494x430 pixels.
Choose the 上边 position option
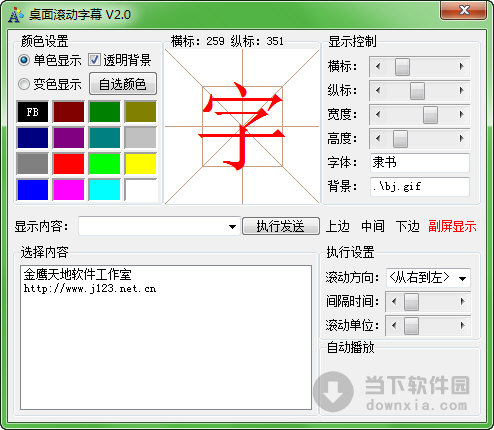(337, 226)
